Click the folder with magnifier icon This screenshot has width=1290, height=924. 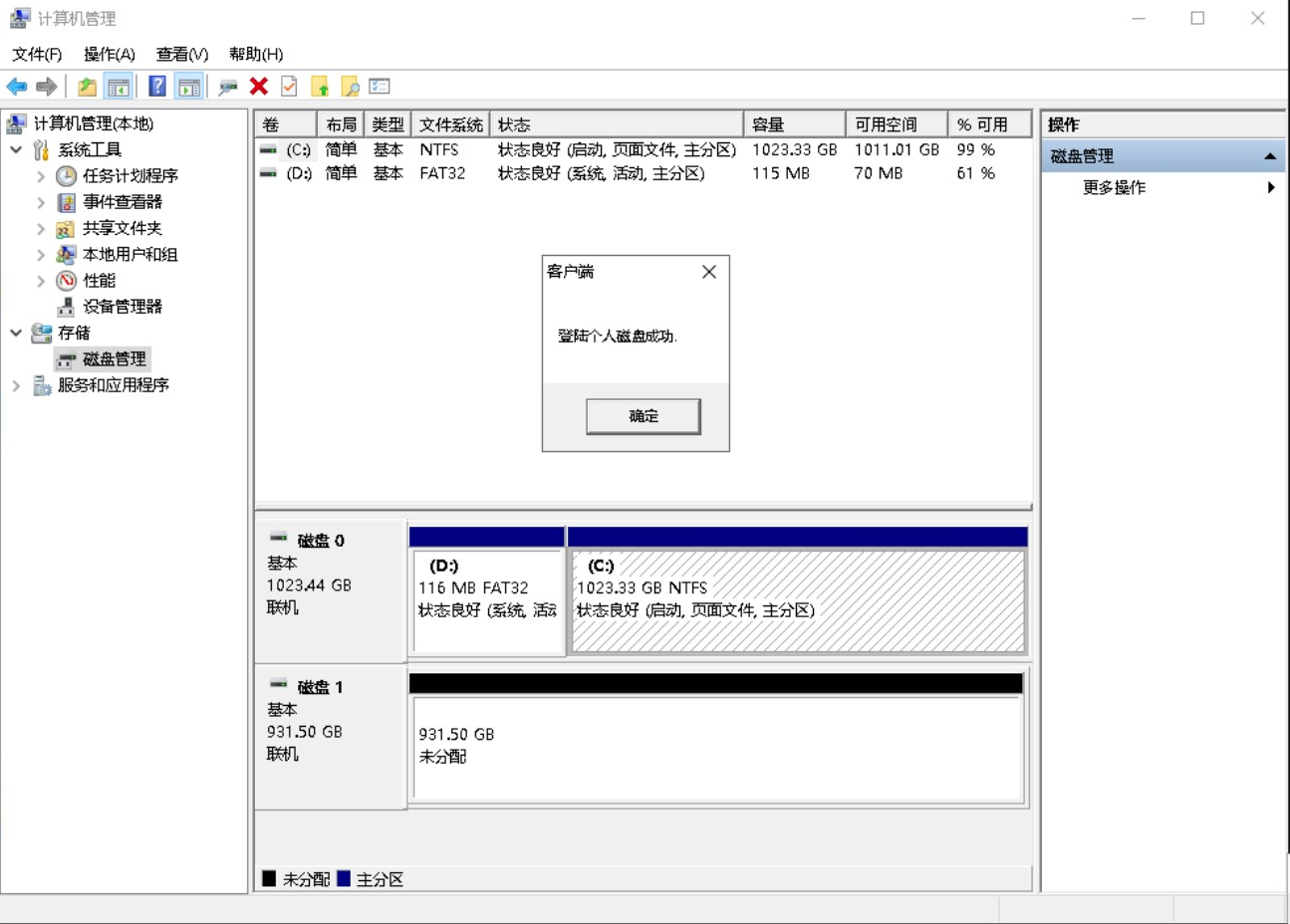(350, 87)
